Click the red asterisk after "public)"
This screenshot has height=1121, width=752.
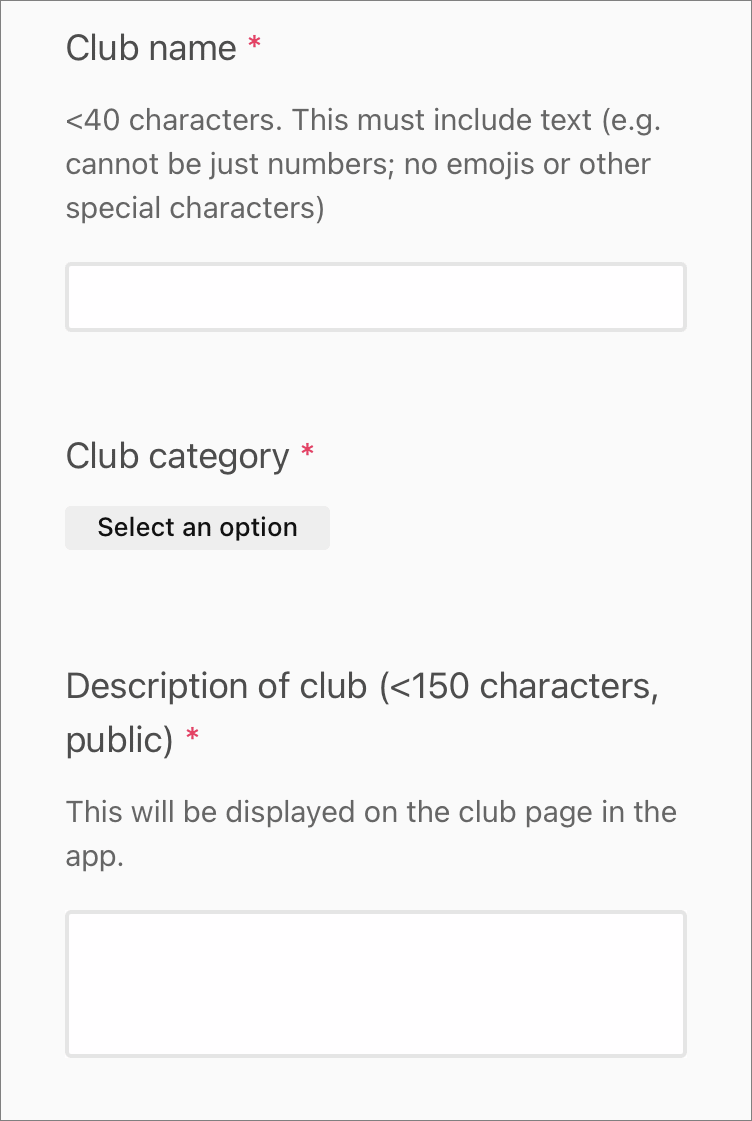pyautogui.click(x=193, y=738)
